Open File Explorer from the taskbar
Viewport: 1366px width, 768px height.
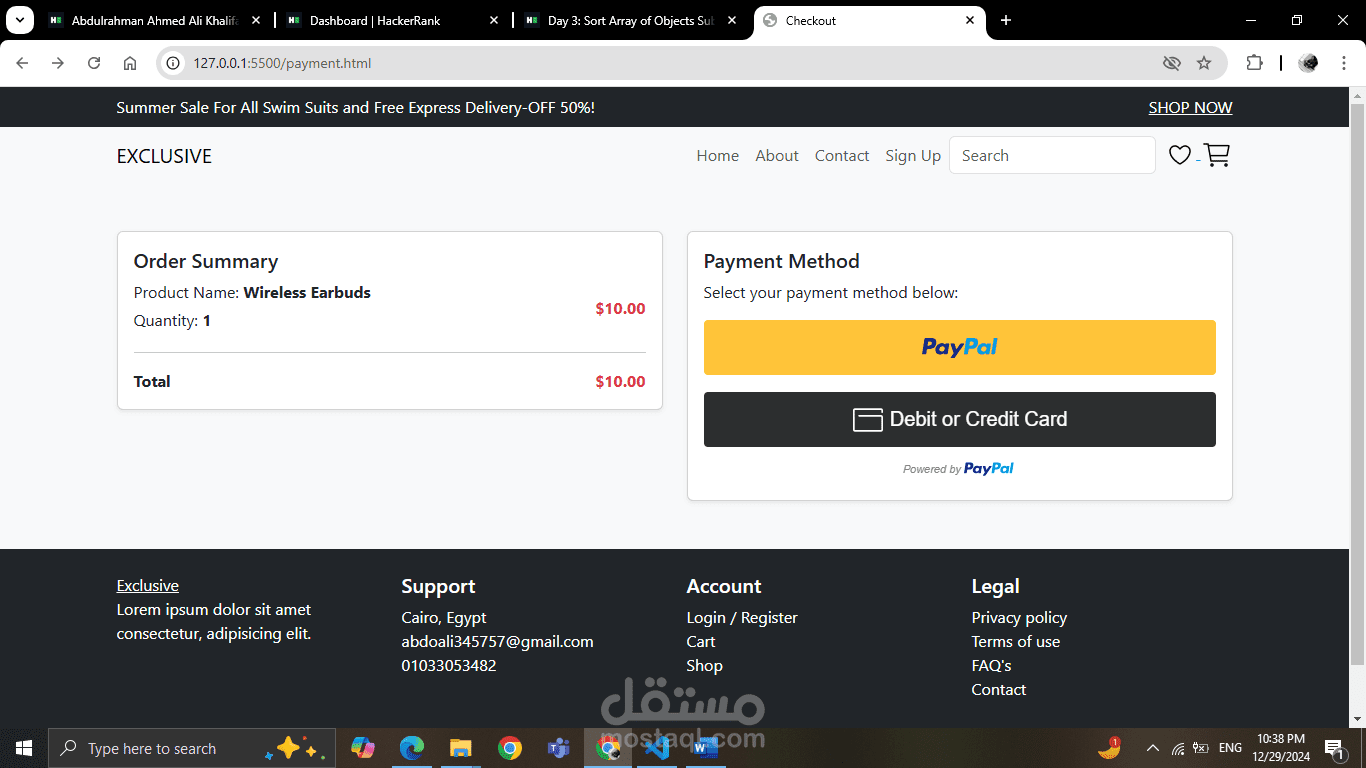click(x=460, y=748)
